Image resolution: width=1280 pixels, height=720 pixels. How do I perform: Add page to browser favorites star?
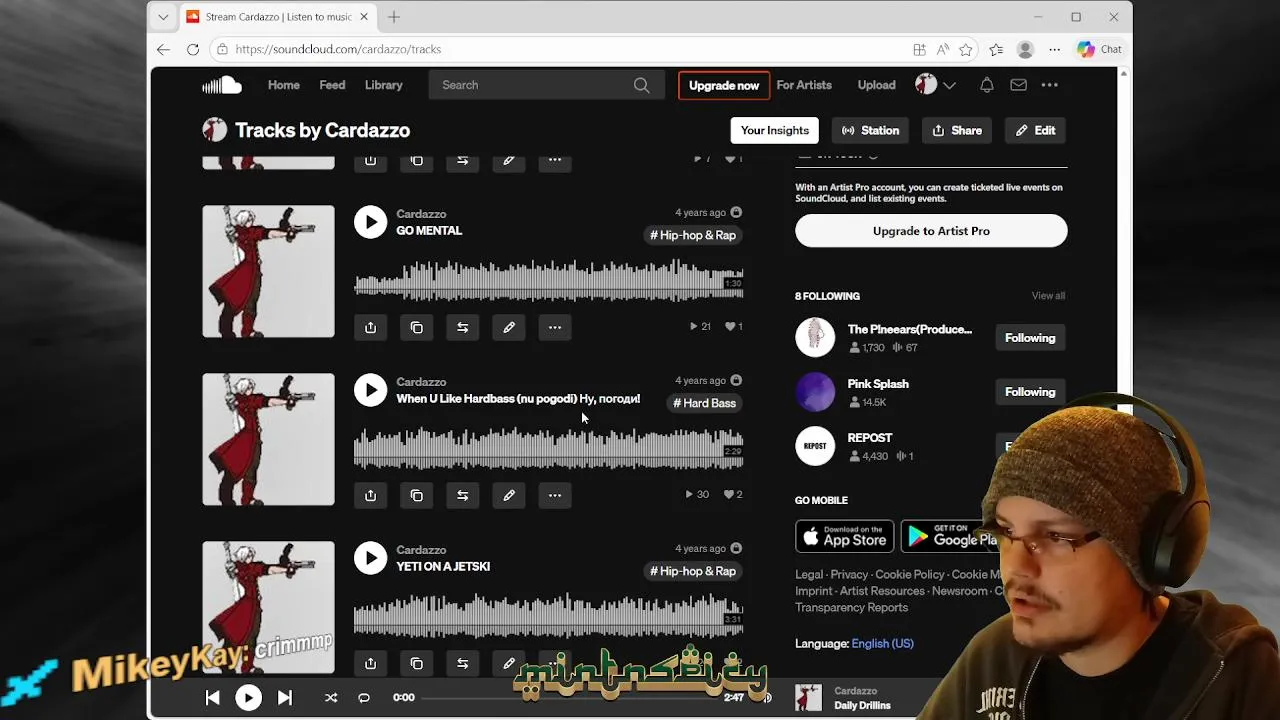coord(966,49)
